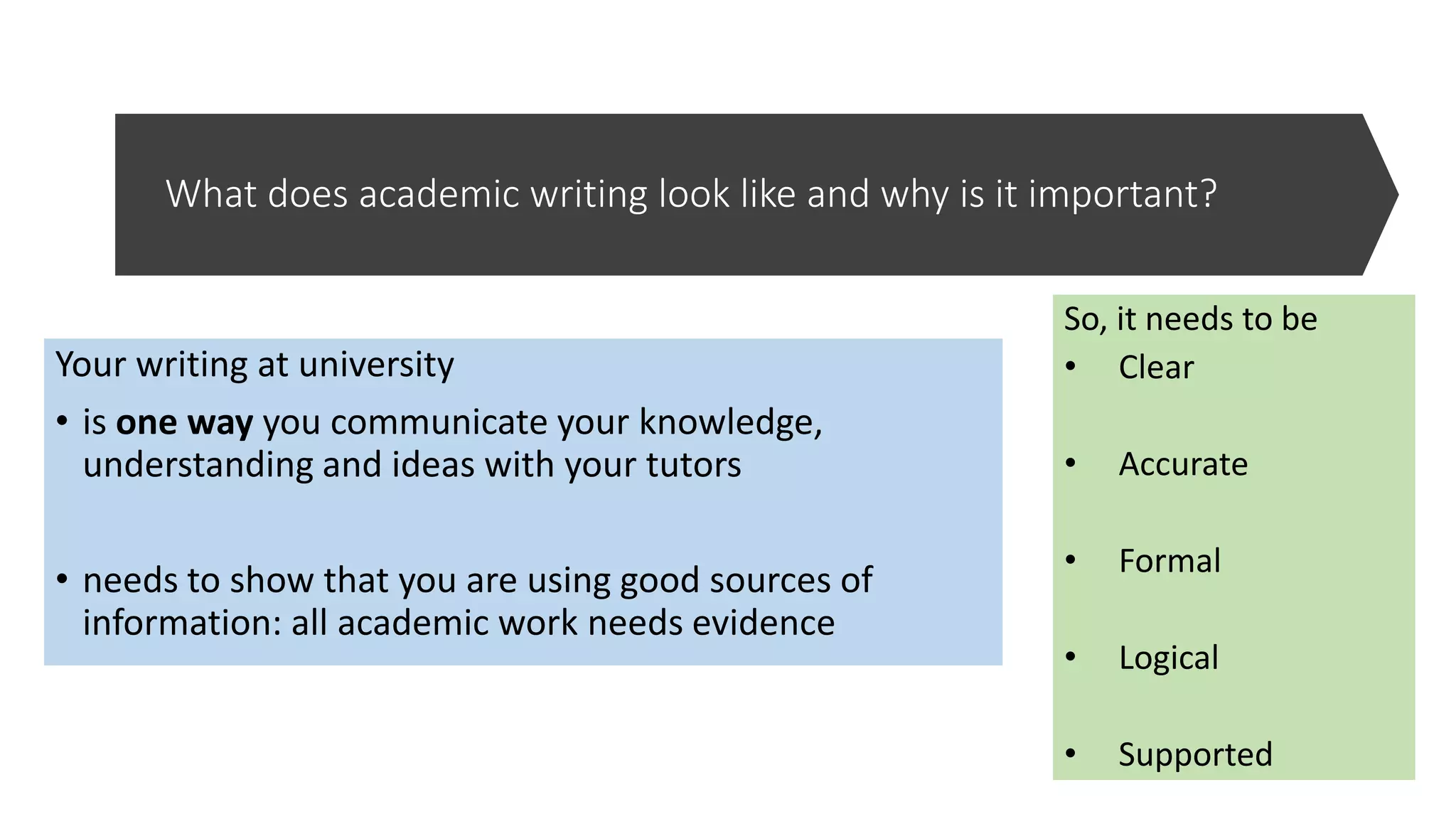
Task: Click the word "knowledge," in first bullet
Action: 730,422
